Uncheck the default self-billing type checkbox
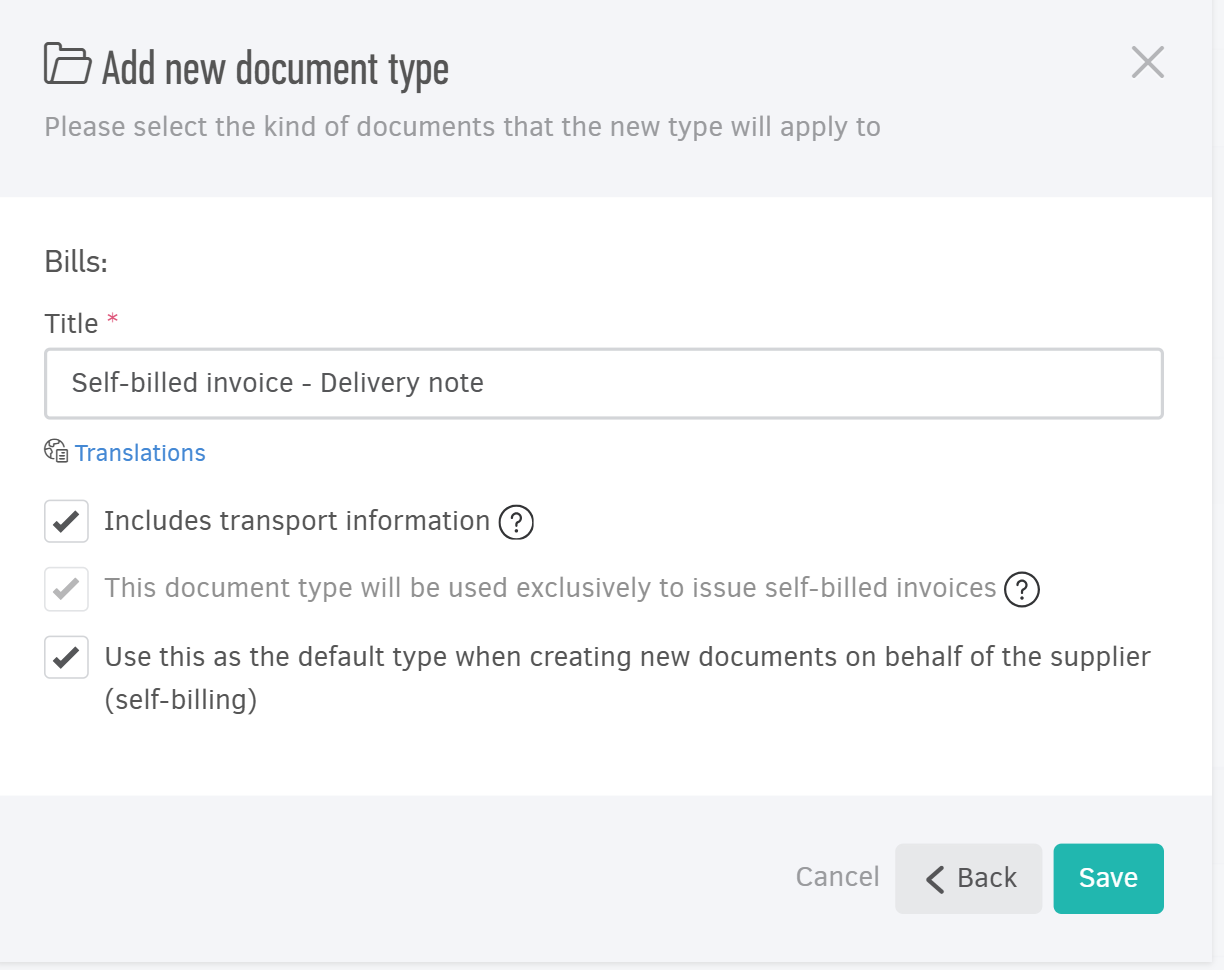 point(66,657)
